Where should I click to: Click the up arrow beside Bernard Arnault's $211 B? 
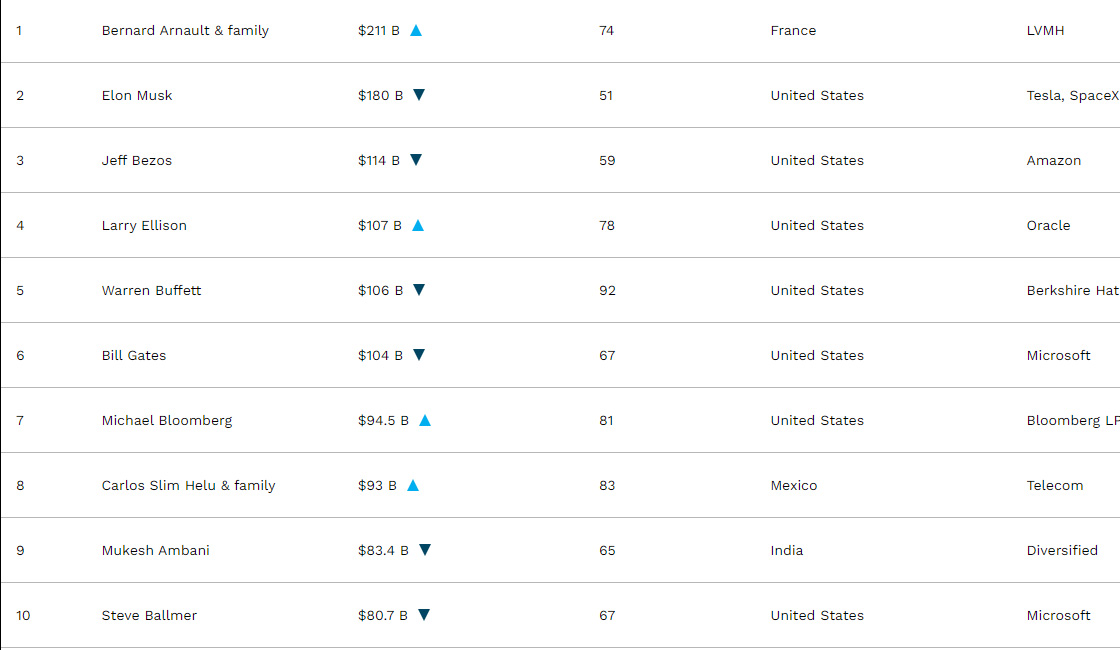pyautogui.click(x=416, y=30)
